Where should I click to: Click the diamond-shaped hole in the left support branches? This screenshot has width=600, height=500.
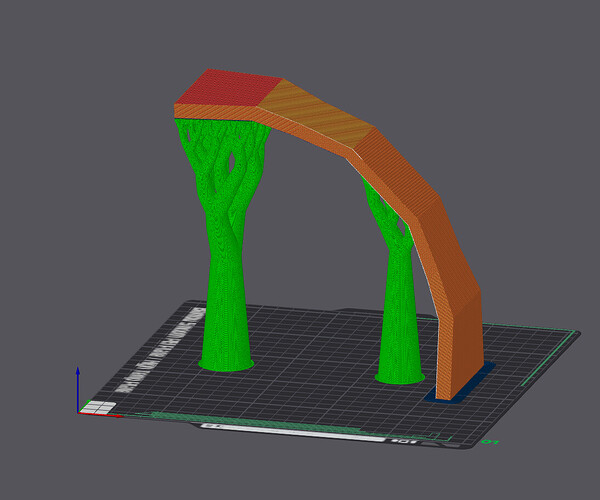coord(232,163)
